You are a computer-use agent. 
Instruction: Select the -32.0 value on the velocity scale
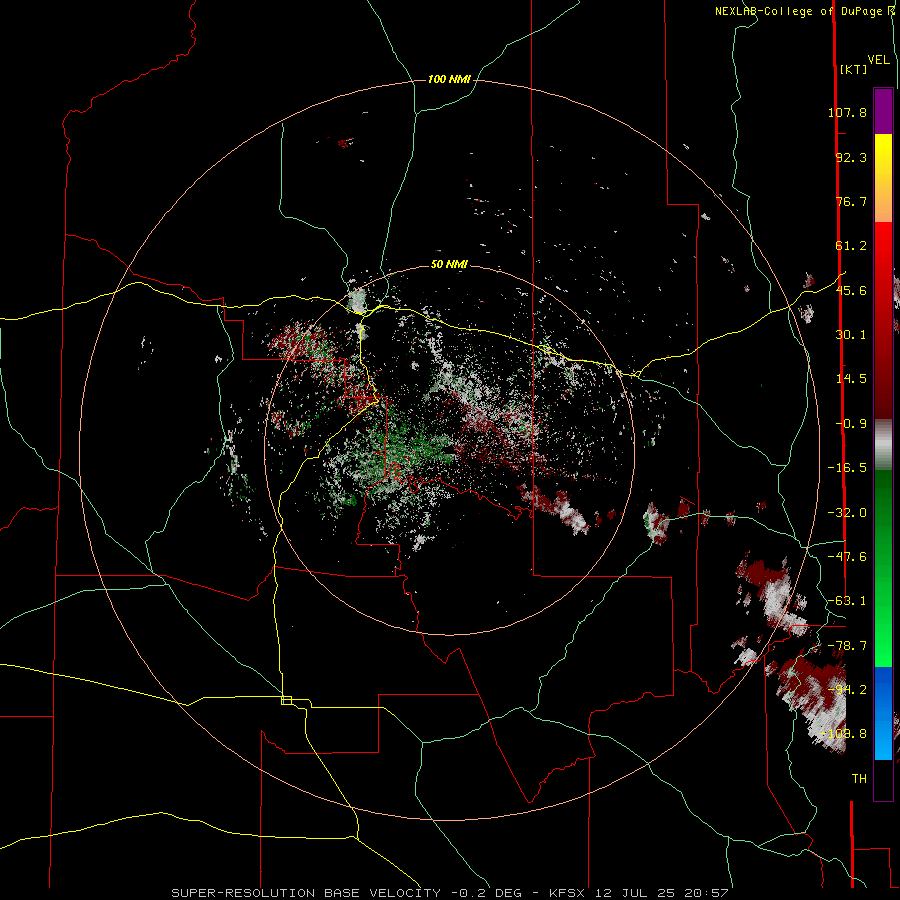click(847, 513)
